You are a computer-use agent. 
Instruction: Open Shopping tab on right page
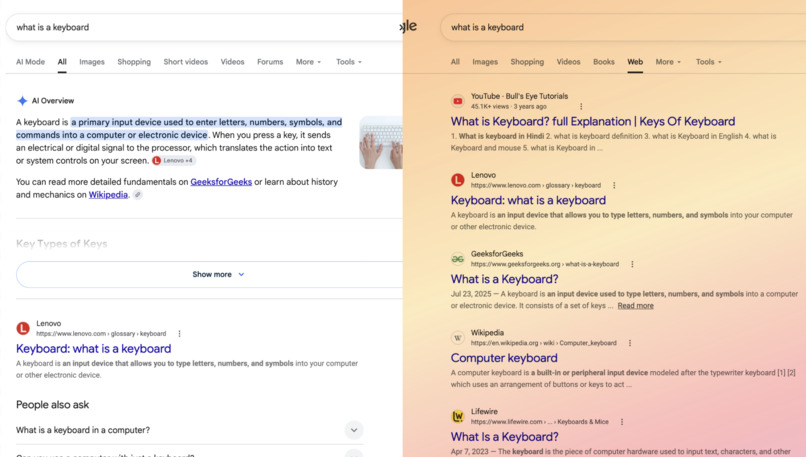pos(527,62)
